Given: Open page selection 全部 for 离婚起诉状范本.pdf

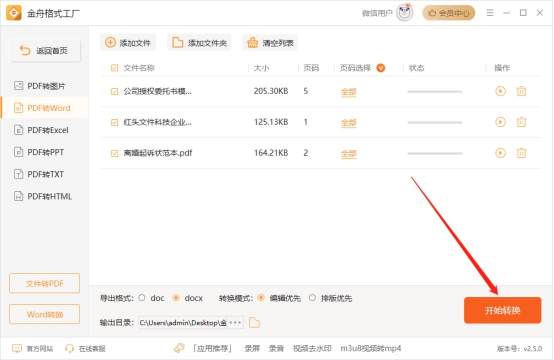Looking at the screenshot, I should [349, 154].
